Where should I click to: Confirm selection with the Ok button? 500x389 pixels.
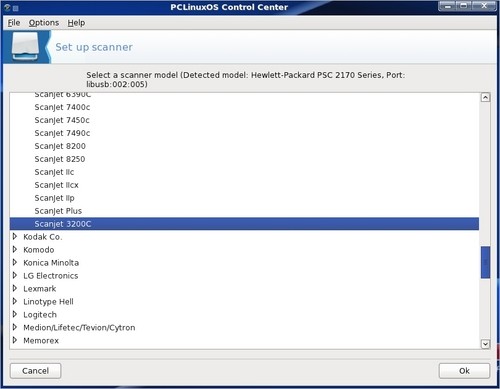click(464, 371)
